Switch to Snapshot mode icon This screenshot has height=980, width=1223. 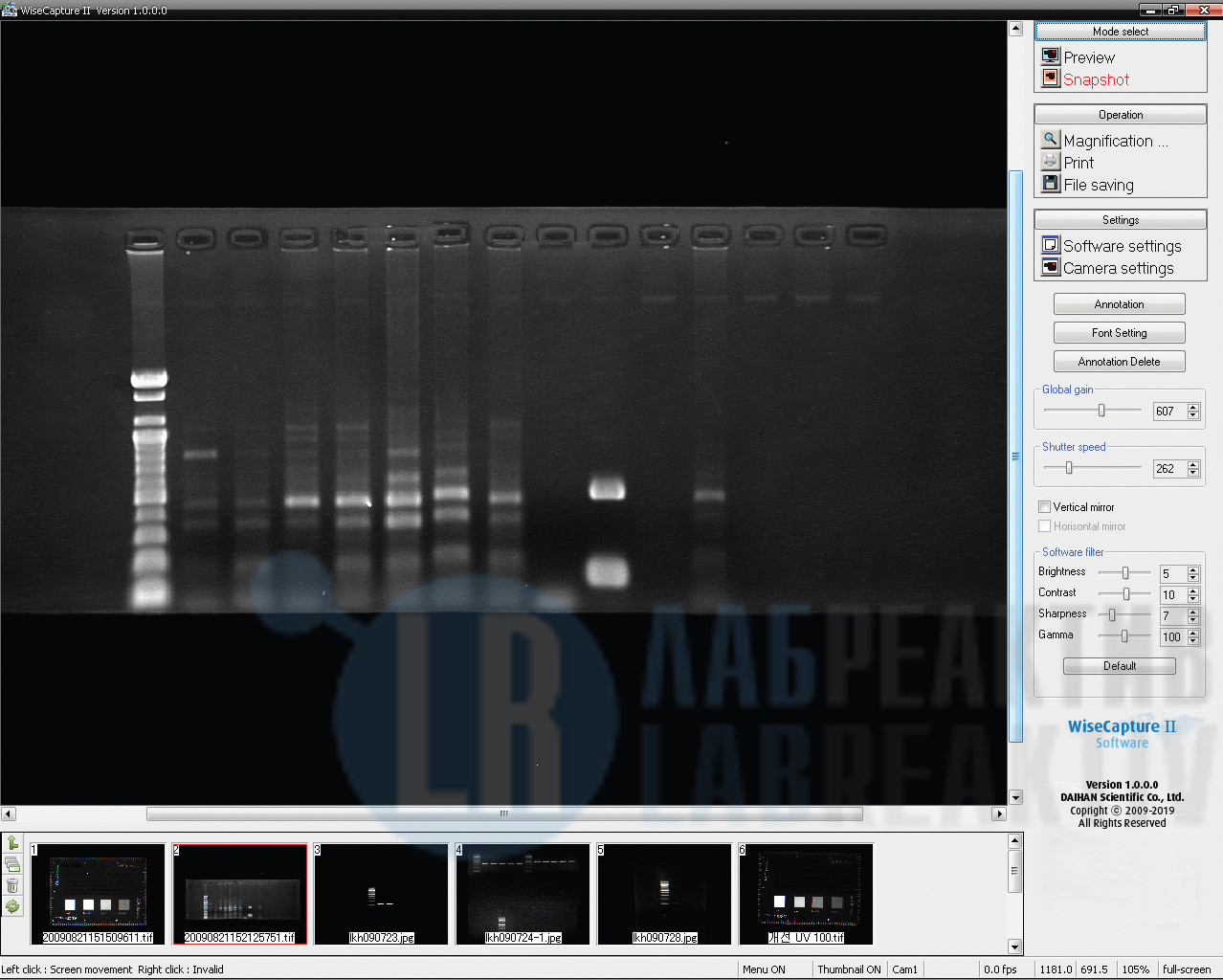tap(1050, 78)
